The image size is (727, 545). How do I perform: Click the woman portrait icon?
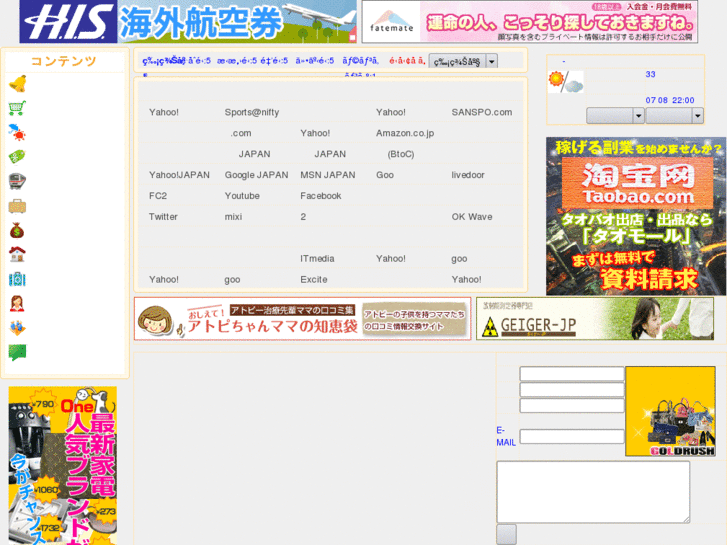pyautogui.click(x=18, y=303)
